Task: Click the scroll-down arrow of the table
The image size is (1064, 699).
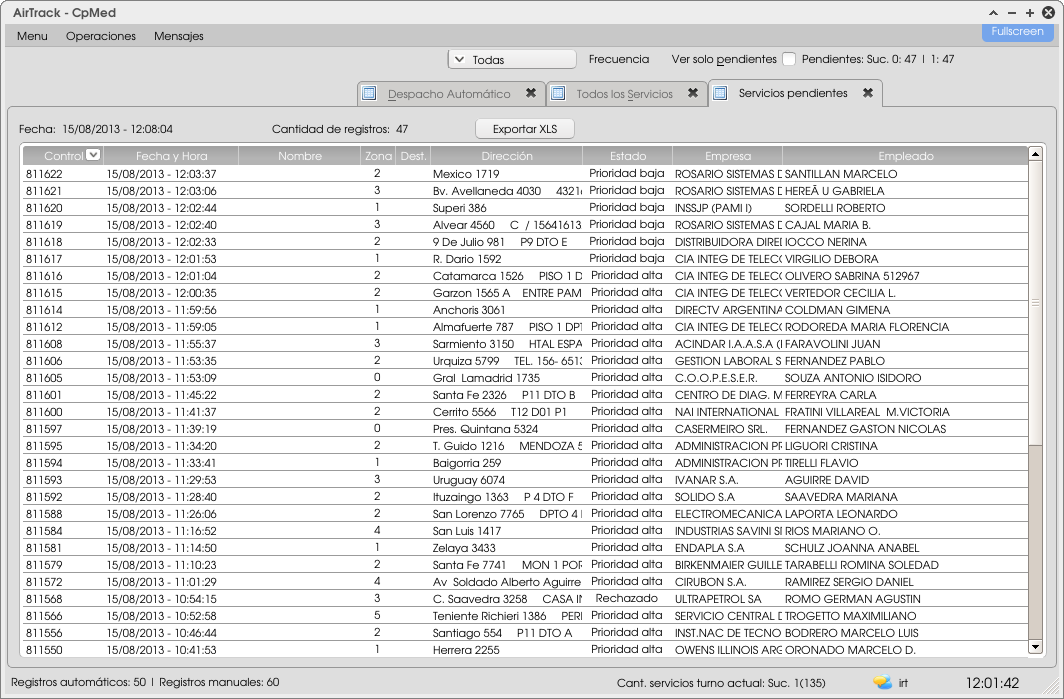Action: tap(1035, 648)
